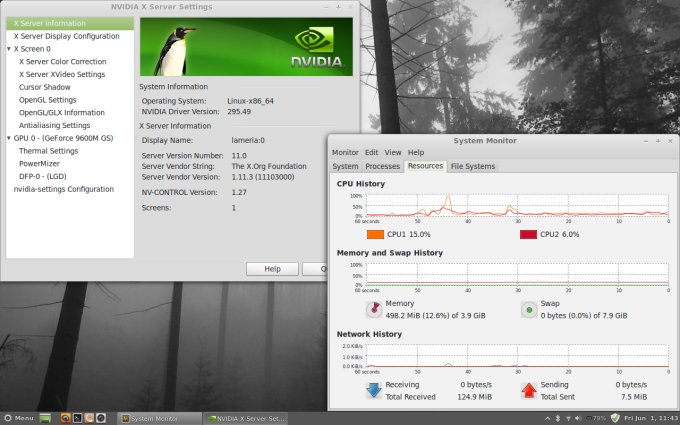680x425 pixels.
Task: Click the battery 79% indicator
Action: tap(596, 418)
